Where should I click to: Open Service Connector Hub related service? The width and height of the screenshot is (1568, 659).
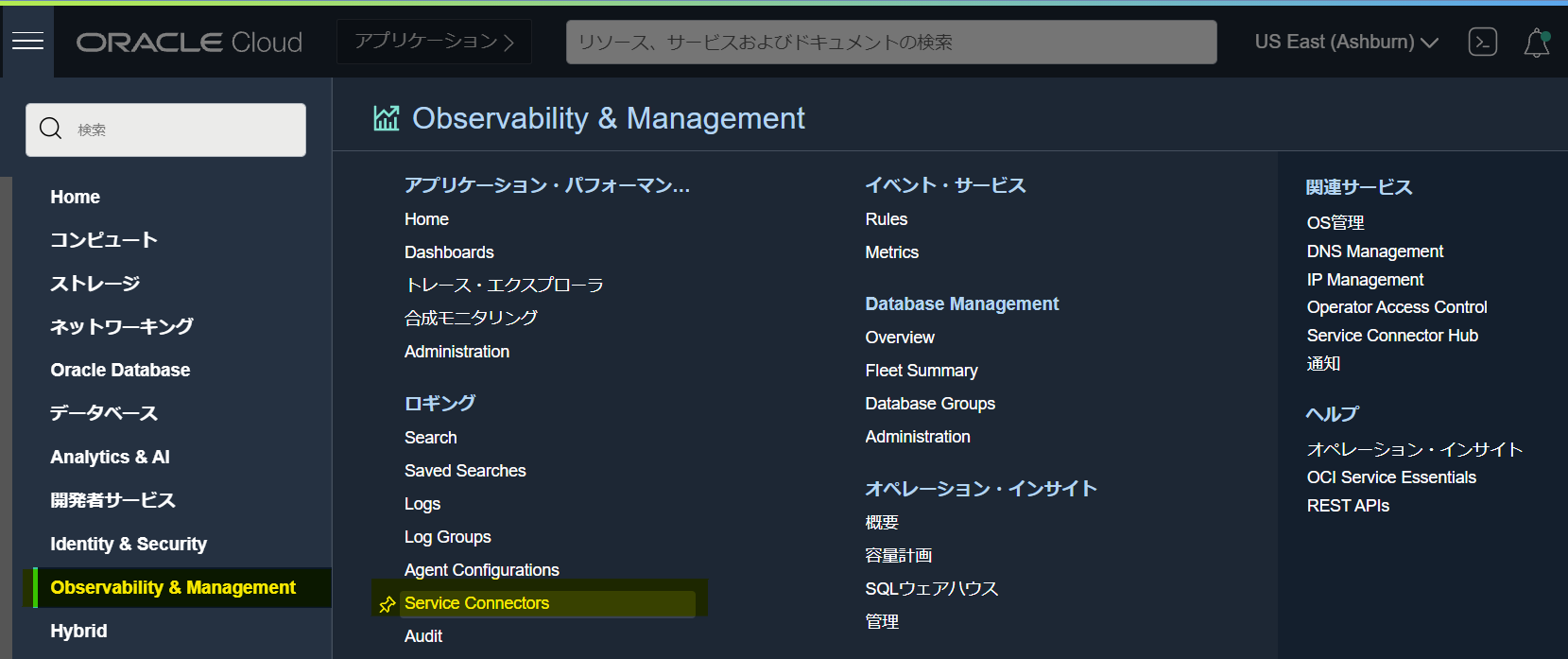1391,336
